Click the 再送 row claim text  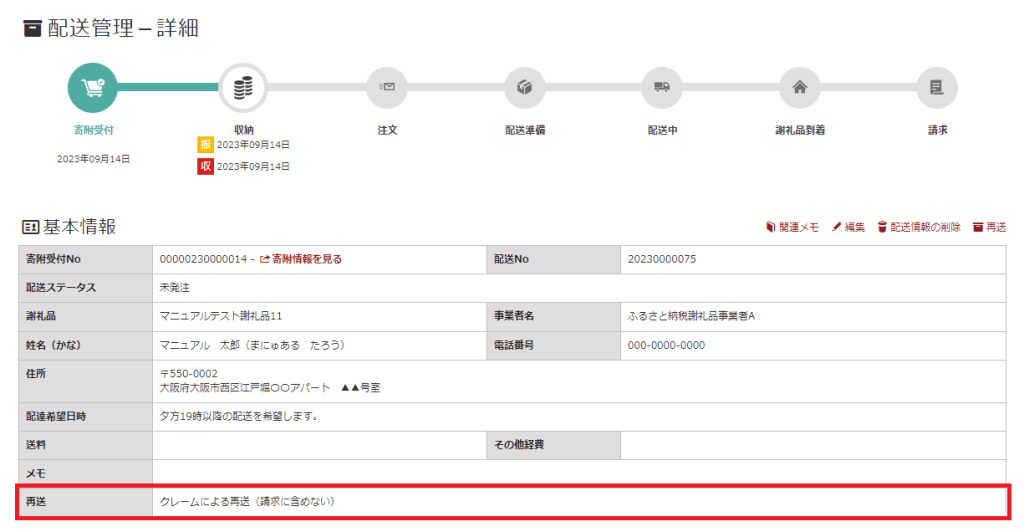tap(246, 501)
